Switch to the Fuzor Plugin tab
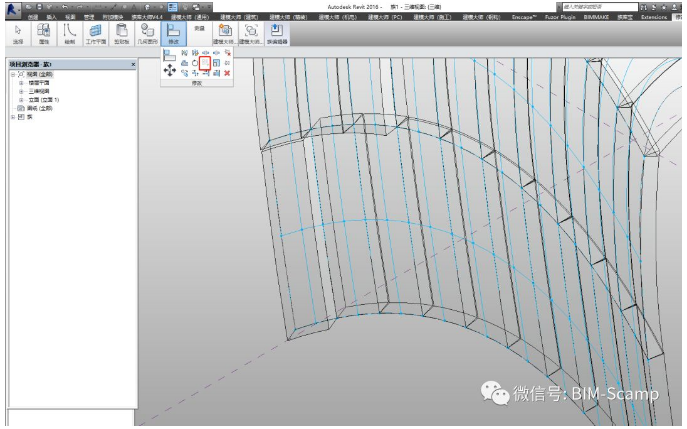 (x=560, y=17)
